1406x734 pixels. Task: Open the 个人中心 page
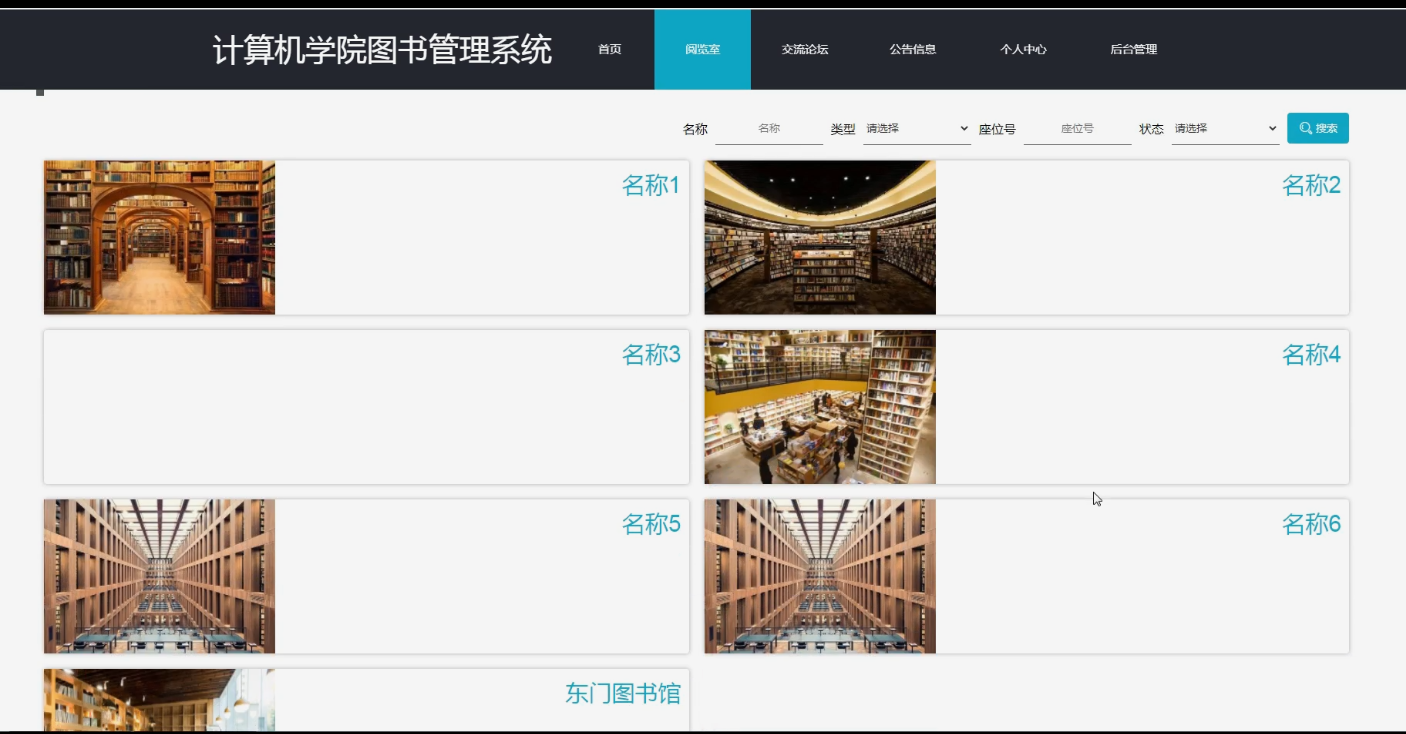pyautogui.click(x=1023, y=49)
